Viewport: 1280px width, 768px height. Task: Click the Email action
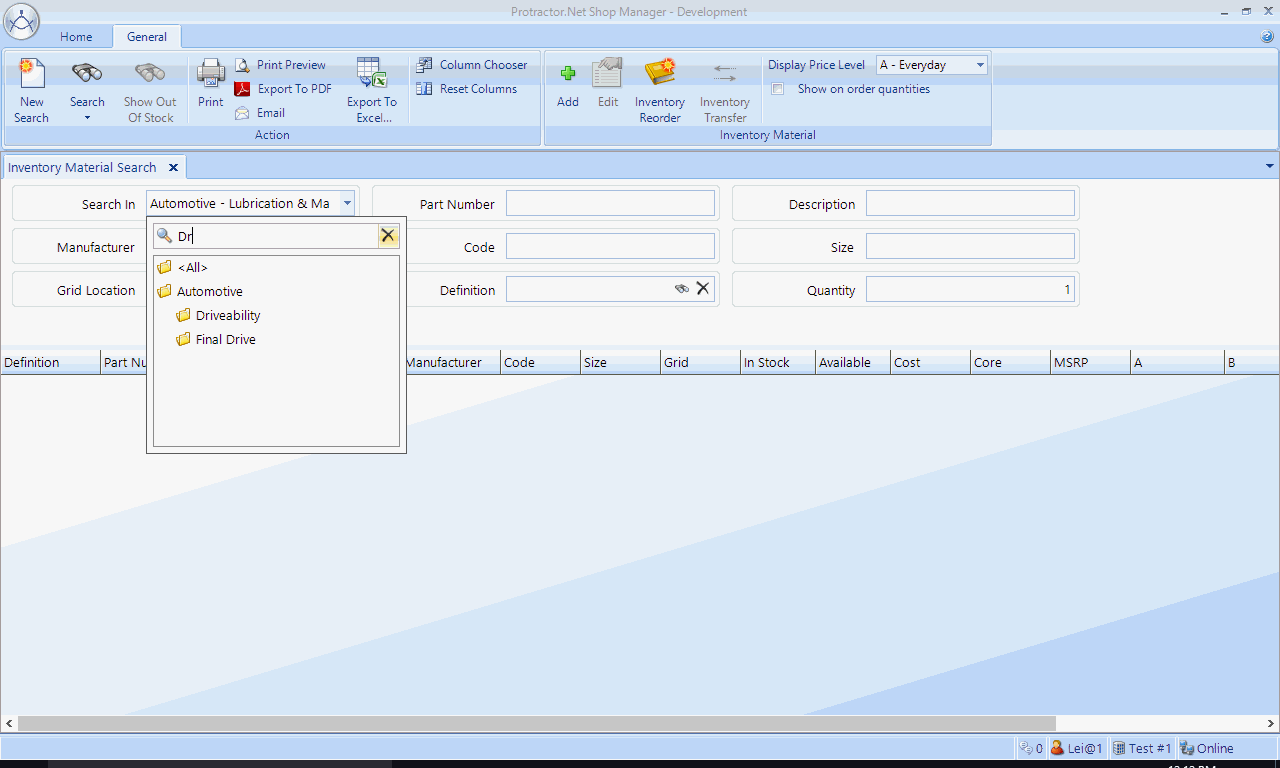pos(260,113)
